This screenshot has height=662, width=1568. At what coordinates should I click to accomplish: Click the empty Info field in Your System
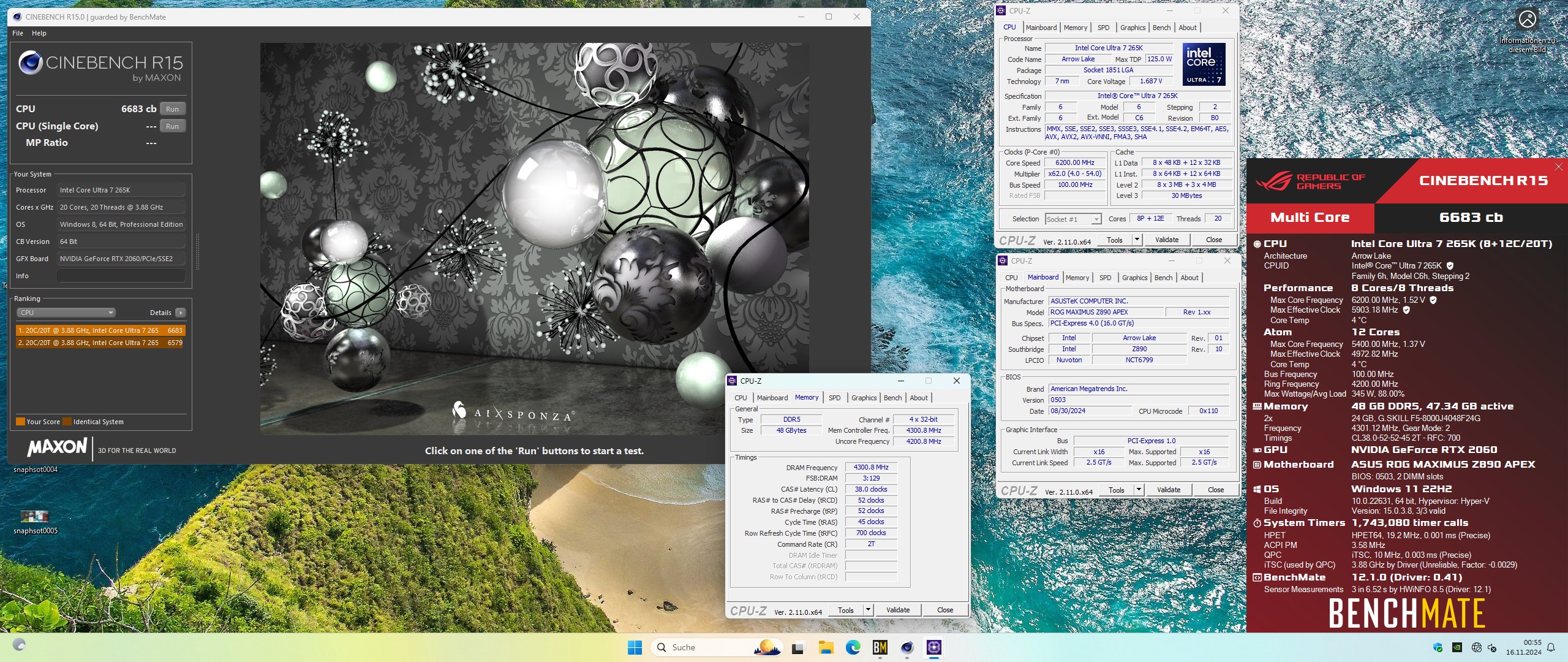(121, 276)
